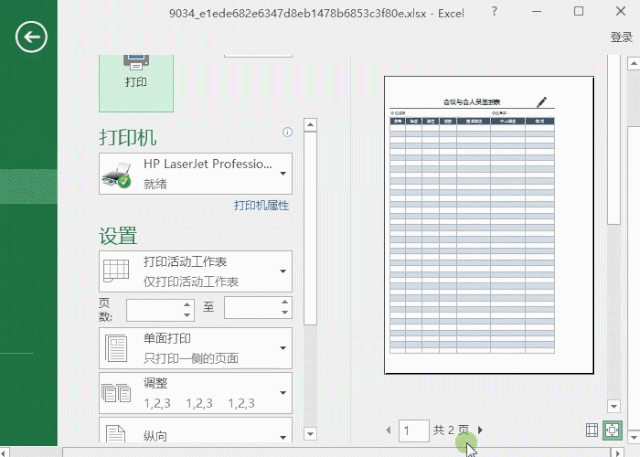Toggle Show Margins in preview
Viewport: 640px width, 457px height.
592,430
